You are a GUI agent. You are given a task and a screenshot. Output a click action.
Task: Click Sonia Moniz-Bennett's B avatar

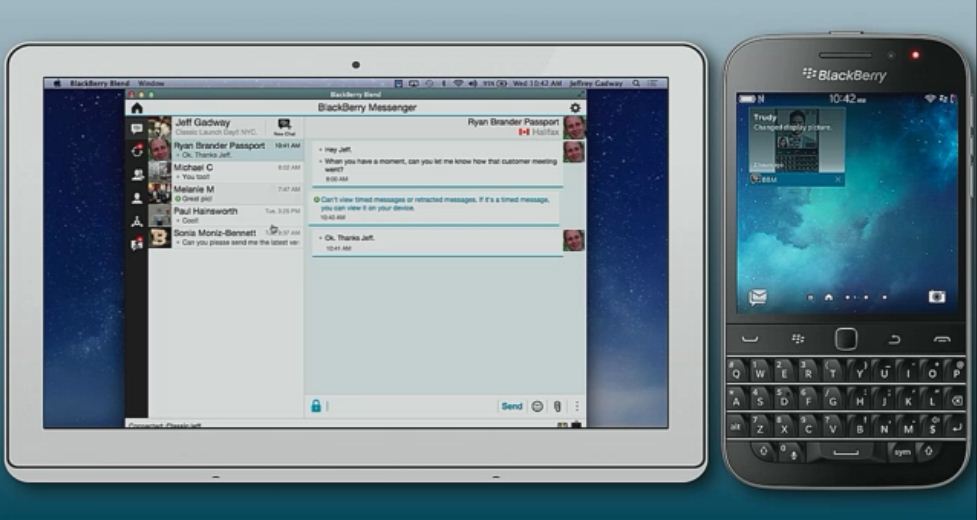(160, 238)
